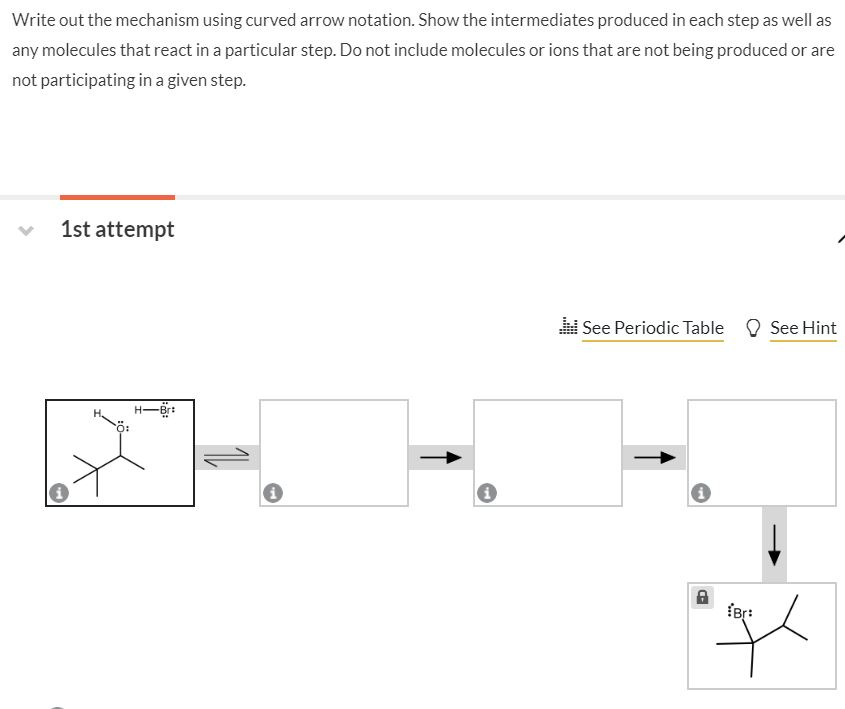Viewport: 845px width, 709px height.
Task: Open the periodic table grid icon
Action: [x=568, y=326]
